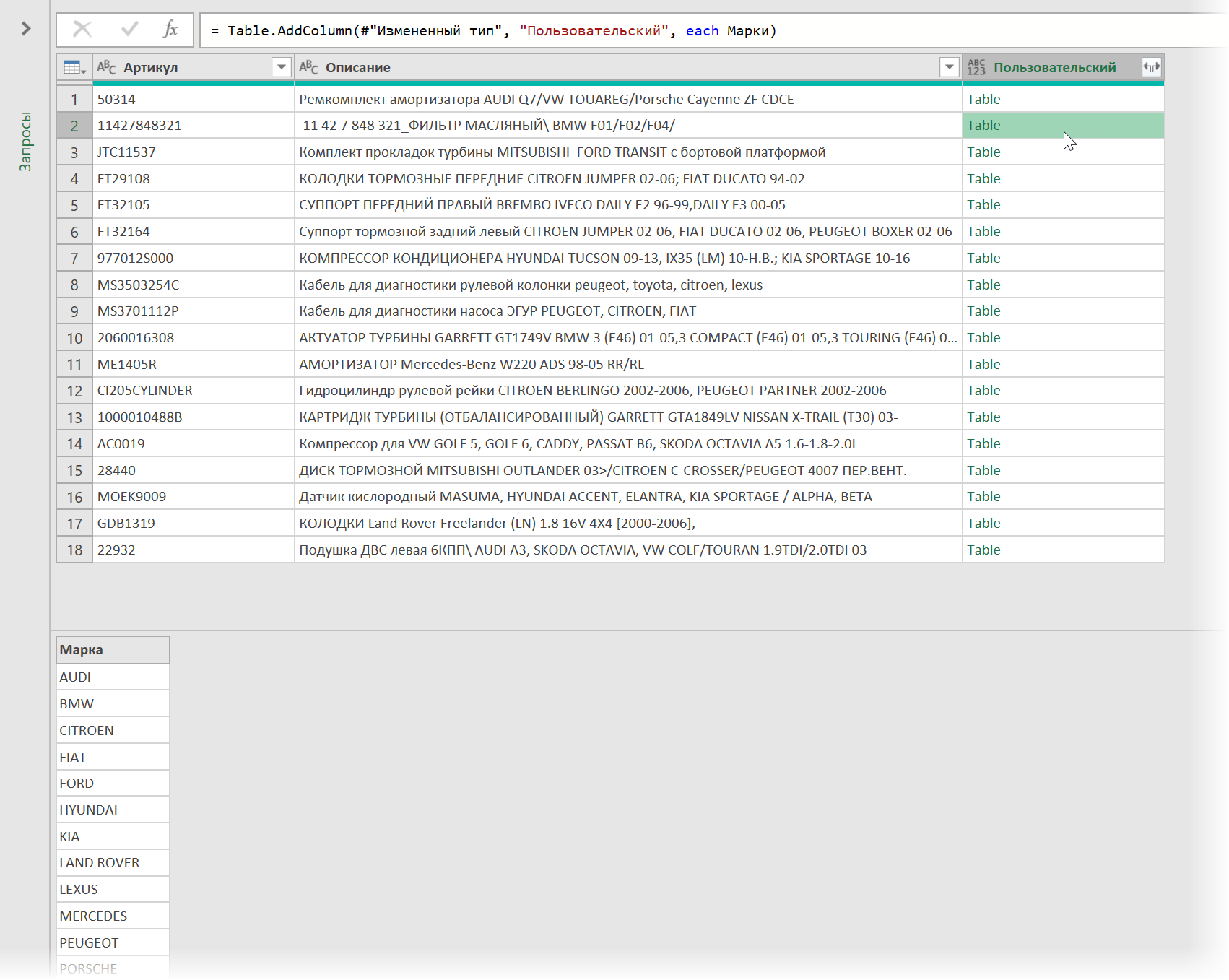This screenshot has height=980, width=1229.
Task: Select row number 2 header
Action: tap(74, 126)
